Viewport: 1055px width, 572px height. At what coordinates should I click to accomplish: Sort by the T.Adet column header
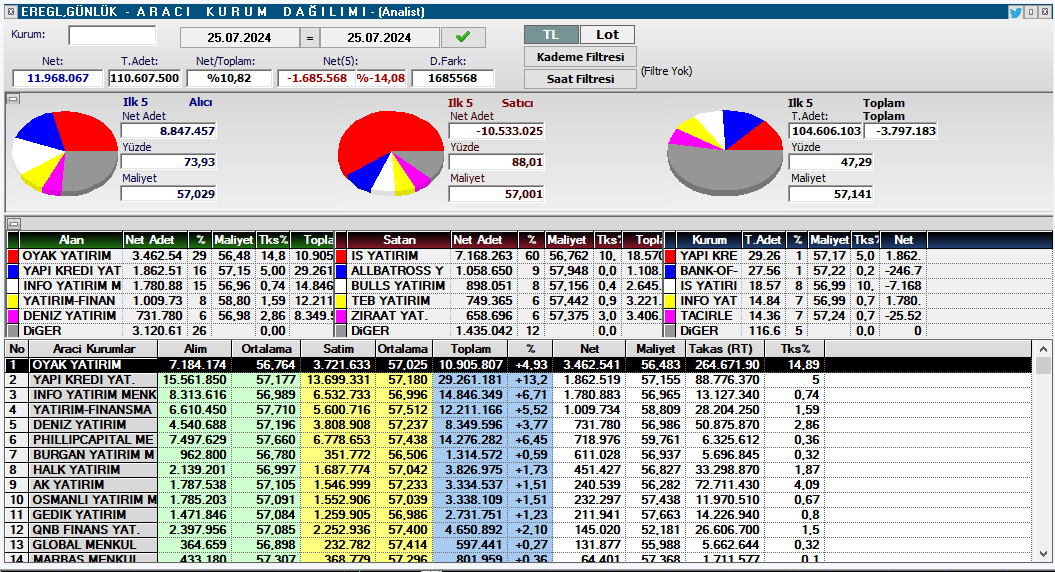click(763, 240)
